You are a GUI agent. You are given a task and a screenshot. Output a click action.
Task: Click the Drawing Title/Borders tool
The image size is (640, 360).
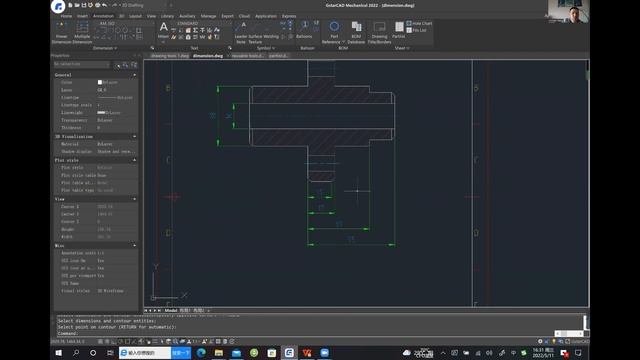(x=379, y=33)
